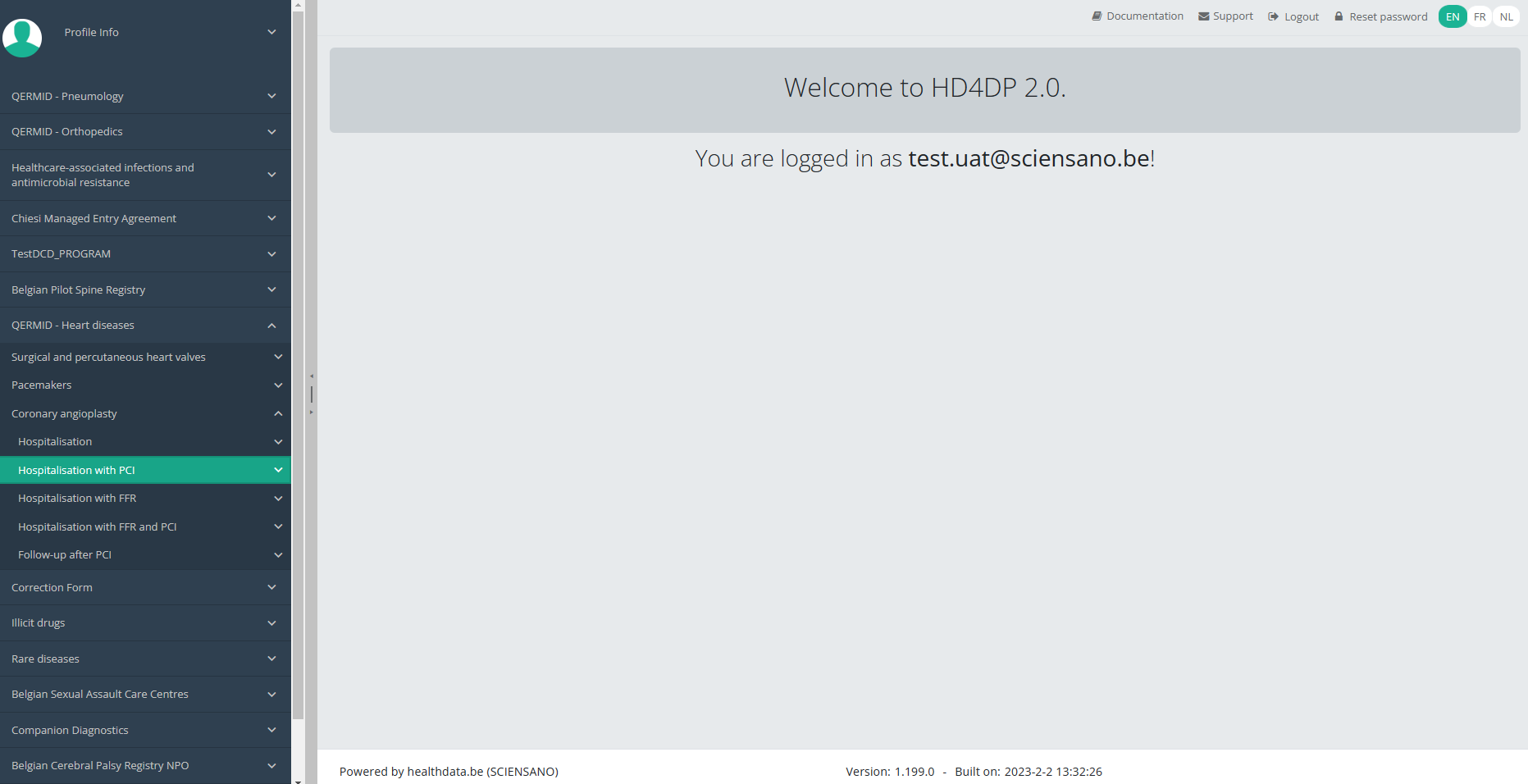
Task: Open the Rare diseases section
Action: [x=46, y=659]
